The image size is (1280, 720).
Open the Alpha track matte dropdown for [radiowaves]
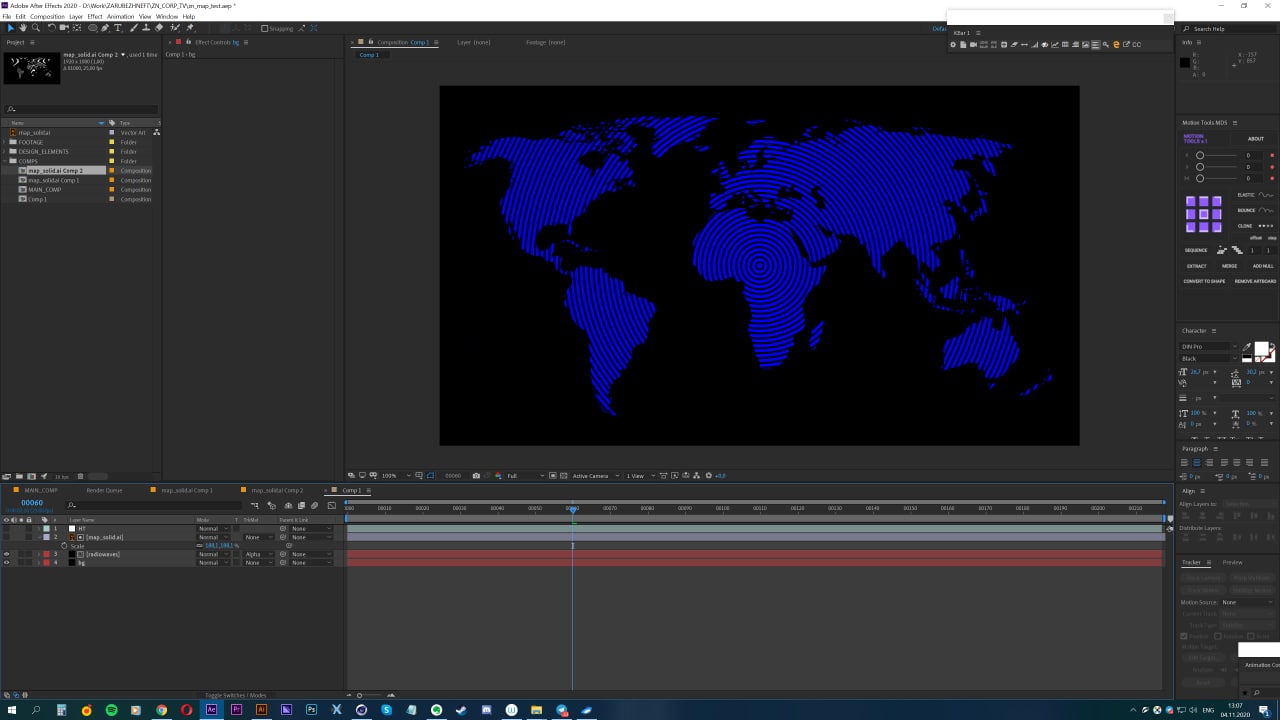pyautogui.click(x=258, y=554)
